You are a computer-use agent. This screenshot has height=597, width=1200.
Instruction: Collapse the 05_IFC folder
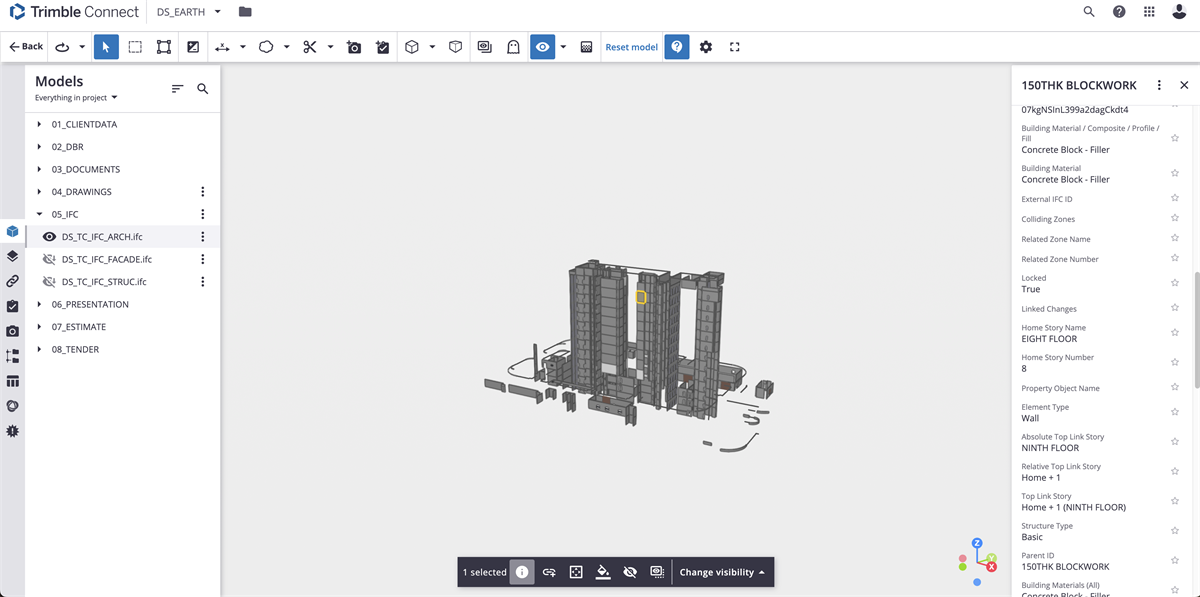[39, 214]
